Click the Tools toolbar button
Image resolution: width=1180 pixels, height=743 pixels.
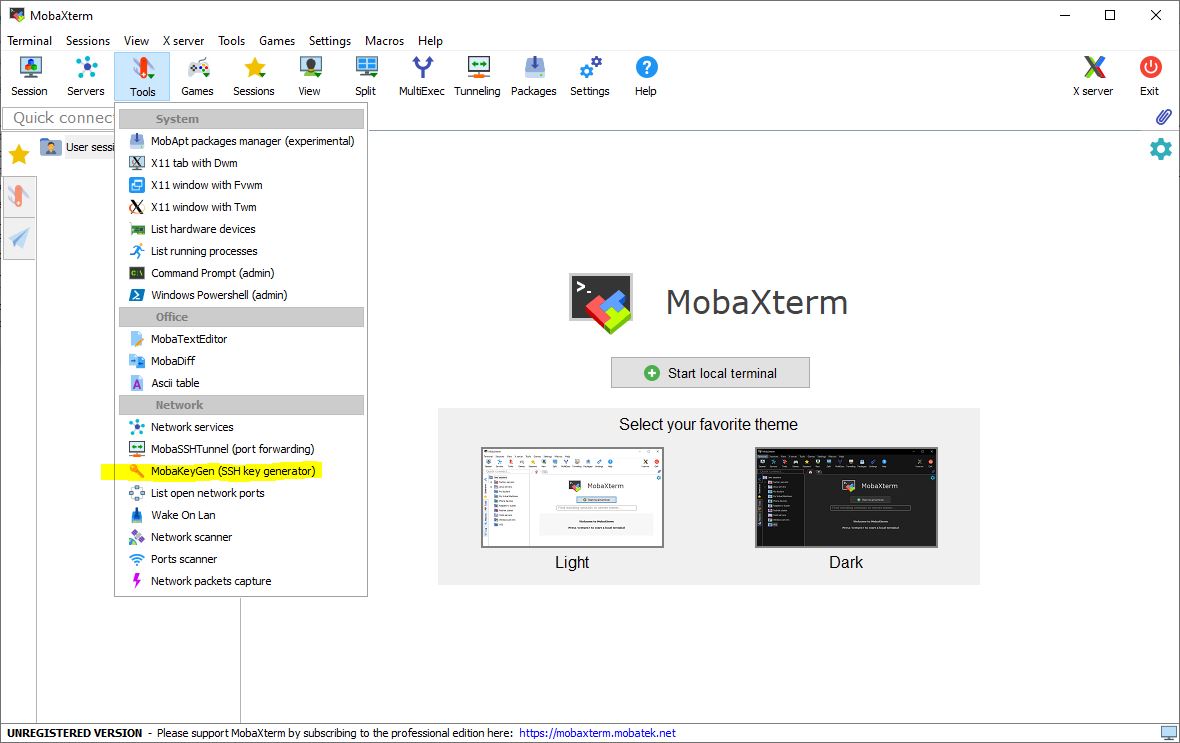click(x=142, y=77)
